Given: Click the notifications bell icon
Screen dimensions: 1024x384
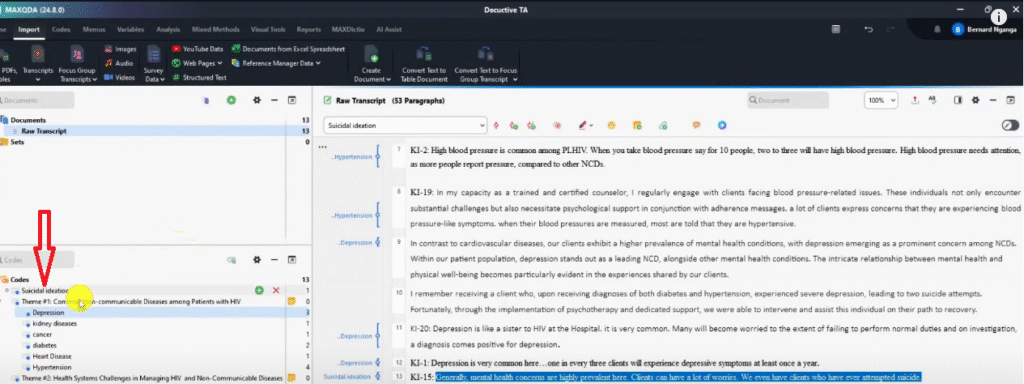Looking at the screenshot, I should [937, 29].
